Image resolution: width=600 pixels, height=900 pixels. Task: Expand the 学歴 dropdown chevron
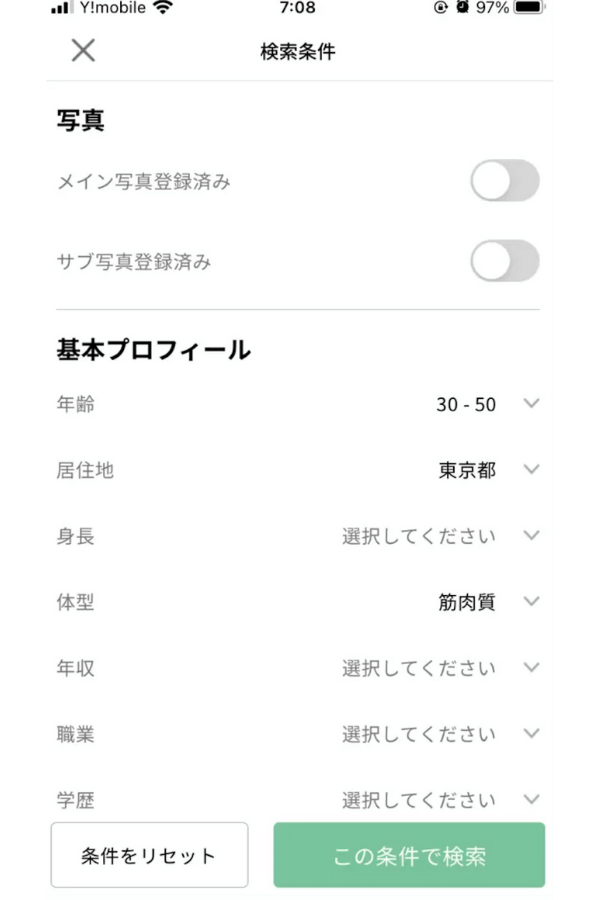coord(532,800)
